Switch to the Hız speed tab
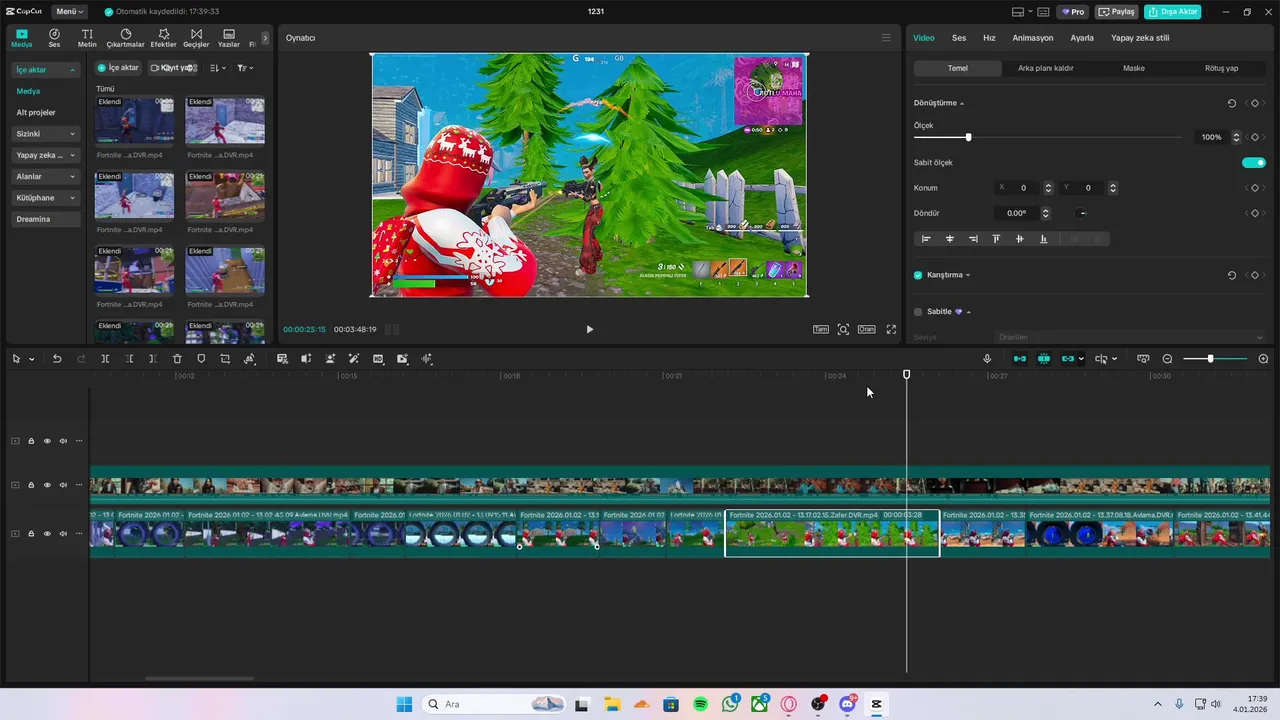Image resolution: width=1280 pixels, height=720 pixels. coord(989,38)
